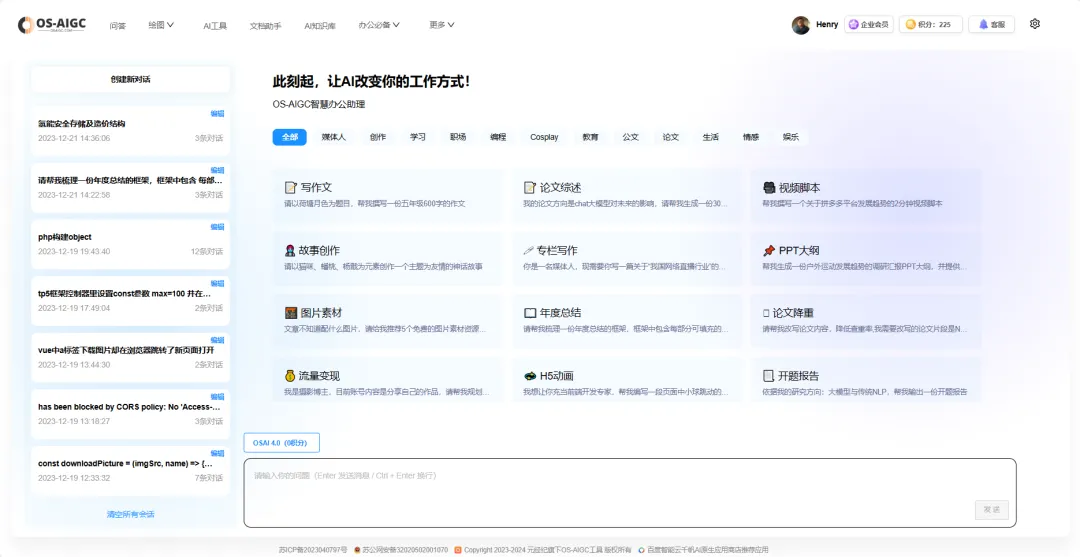The image size is (1080, 557).
Task: Open the const downloadPicture conversation
Action: pyautogui.click(x=130, y=470)
